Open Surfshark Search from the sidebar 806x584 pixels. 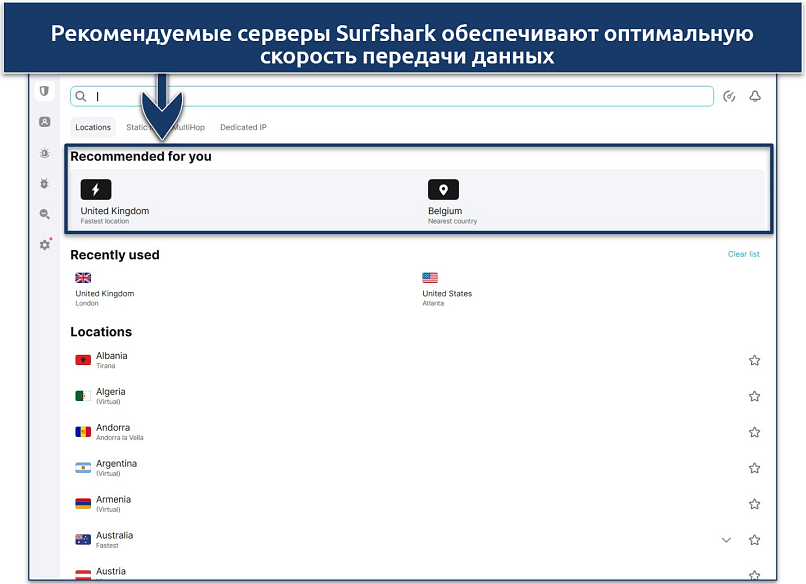(44, 215)
